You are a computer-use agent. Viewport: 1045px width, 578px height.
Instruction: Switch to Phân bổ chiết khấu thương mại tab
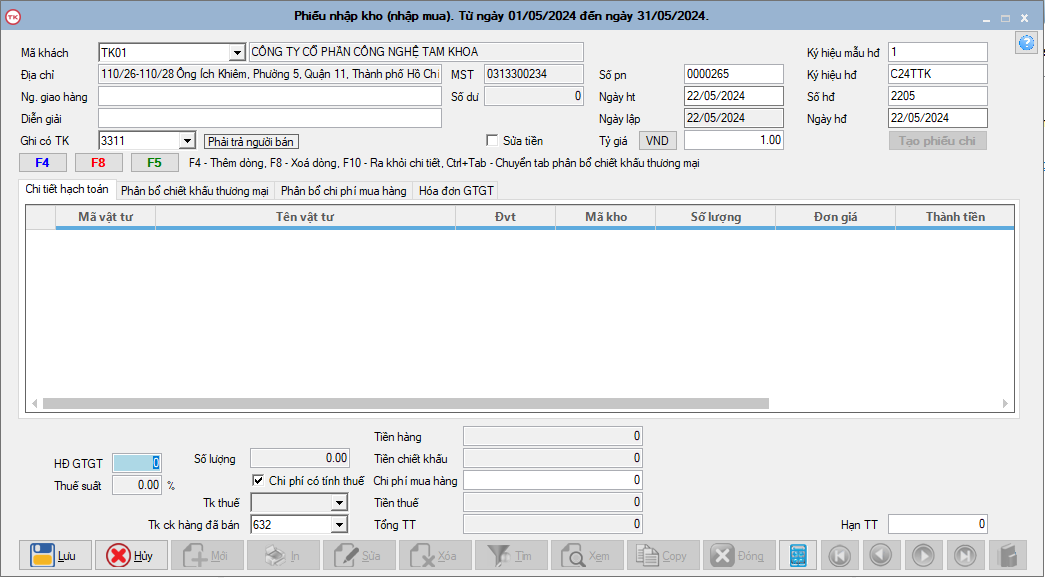pyautogui.click(x=194, y=191)
